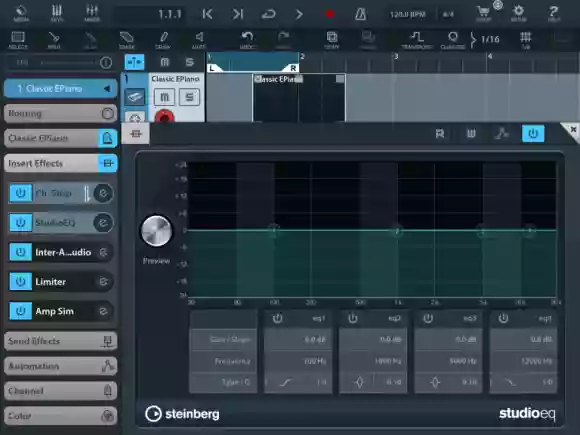Expand the Color section
The image size is (580, 435).
[x=60, y=416]
